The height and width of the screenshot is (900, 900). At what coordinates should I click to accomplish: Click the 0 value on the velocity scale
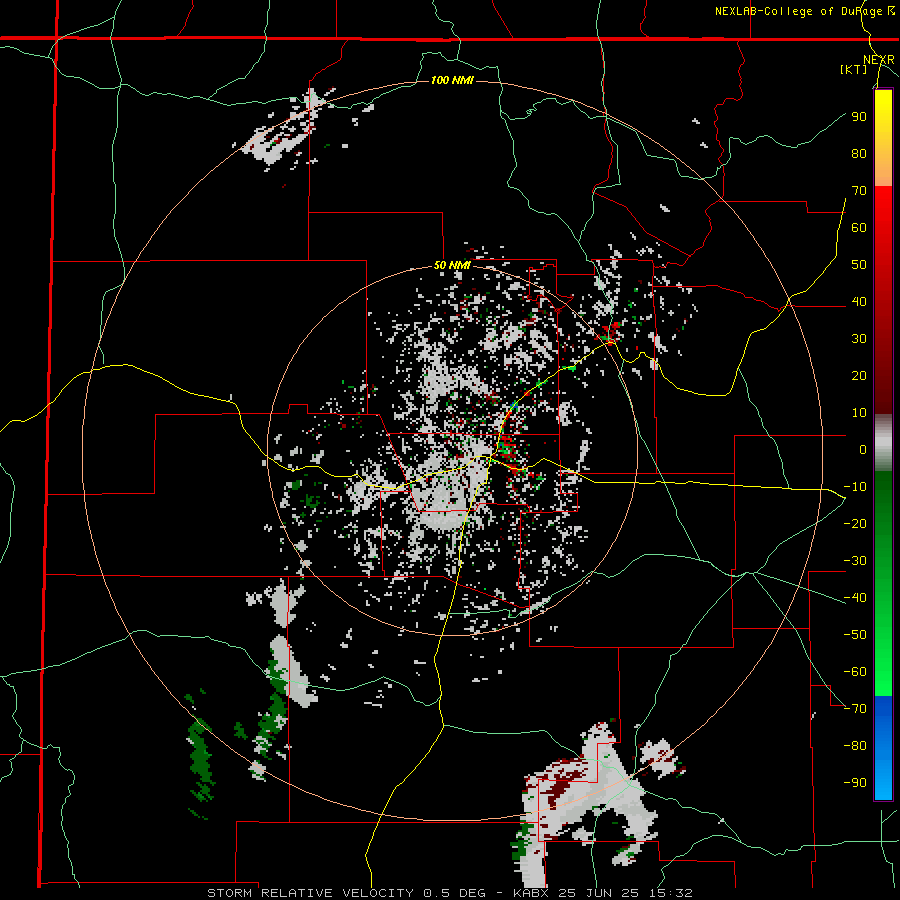(x=863, y=449)
